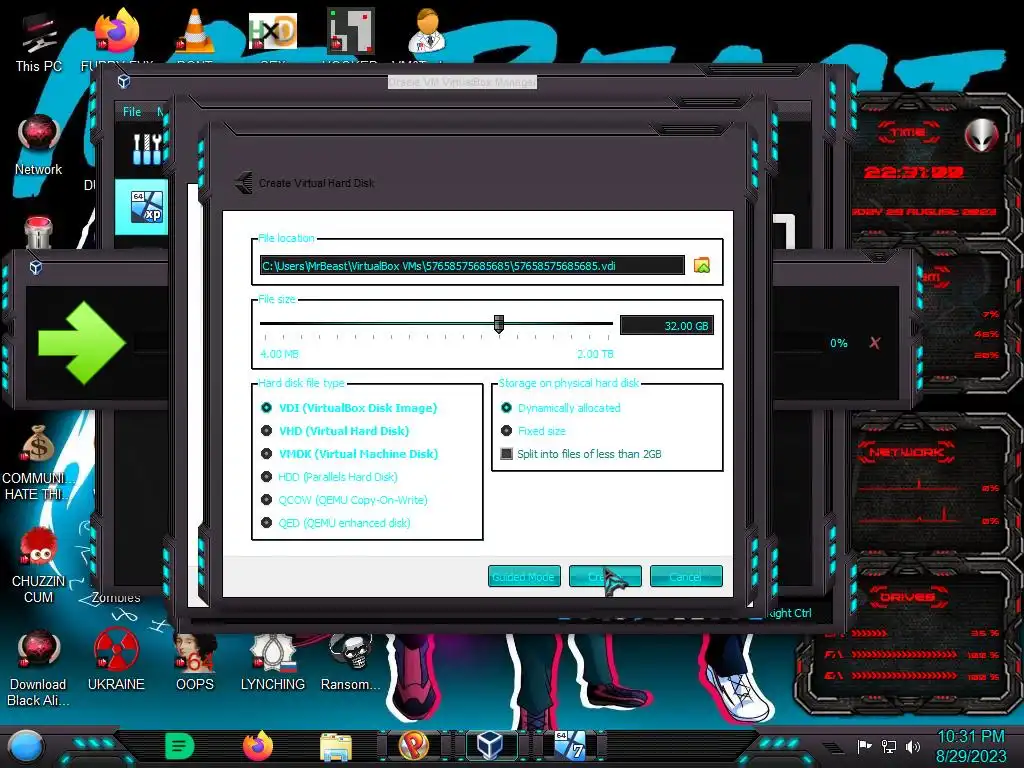Open Download Black Ali desktop icon
This screenshot has height=768, width=1024.
(38, 669)
